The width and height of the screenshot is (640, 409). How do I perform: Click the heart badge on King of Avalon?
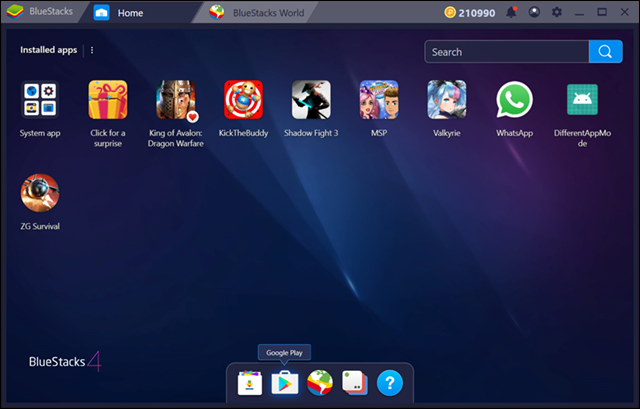(x=193, y=117)
